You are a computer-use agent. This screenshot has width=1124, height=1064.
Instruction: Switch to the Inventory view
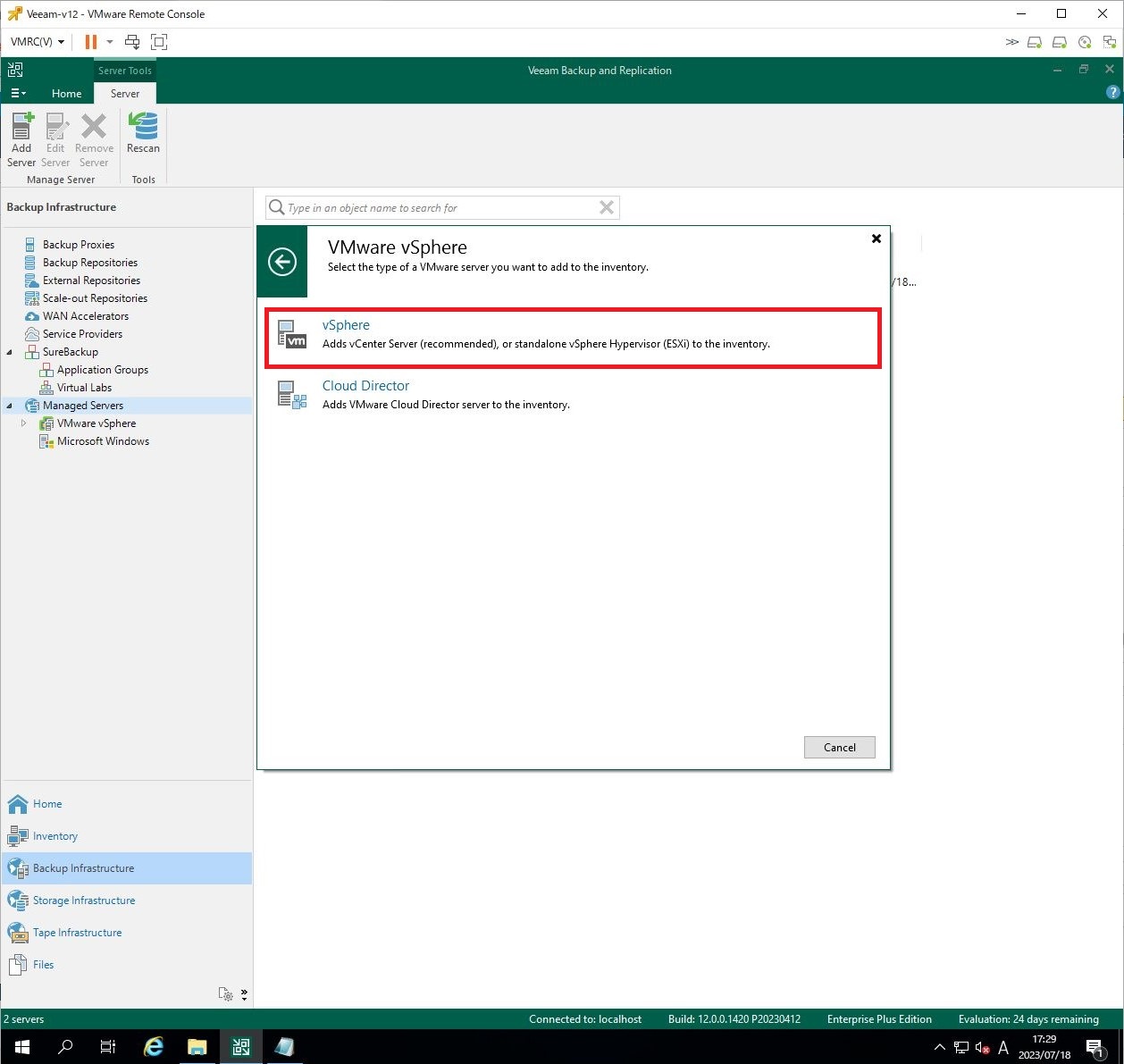pos(126,836)
